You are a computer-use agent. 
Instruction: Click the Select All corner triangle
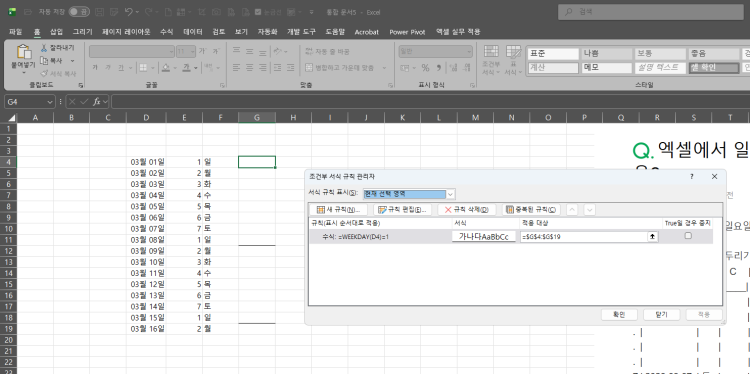click(x=11, y=118)
